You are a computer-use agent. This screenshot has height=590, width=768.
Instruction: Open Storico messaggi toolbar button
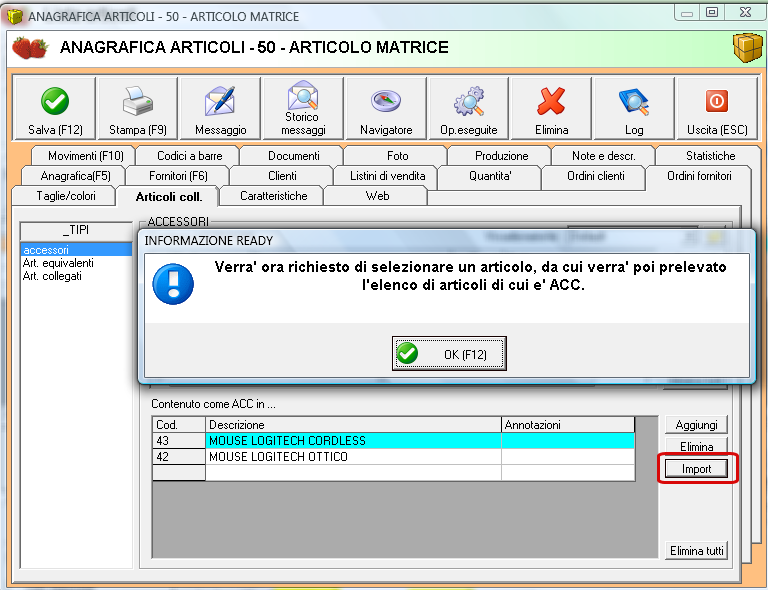(303, 109)
